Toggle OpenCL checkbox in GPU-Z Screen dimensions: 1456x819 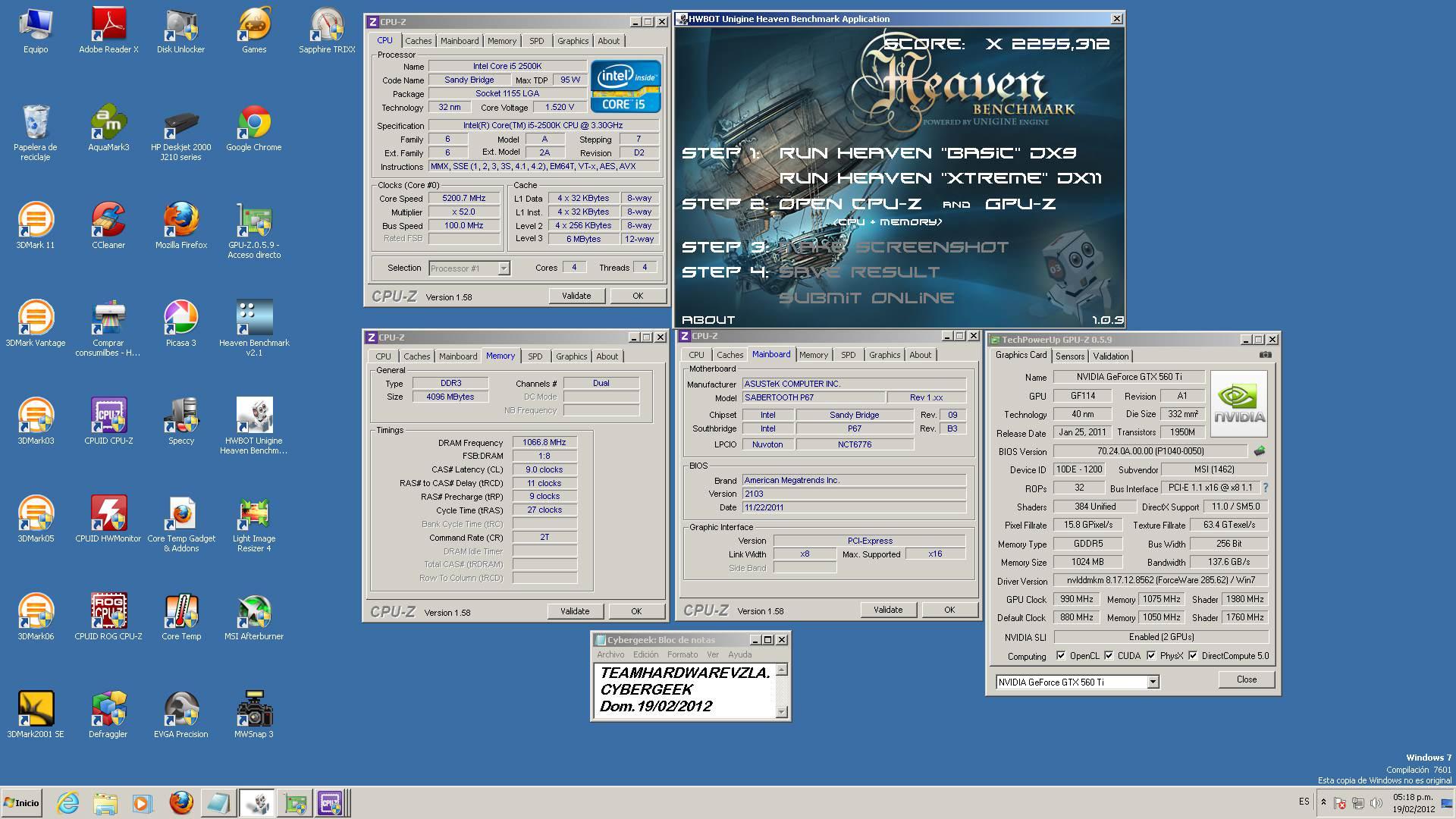1061,656
